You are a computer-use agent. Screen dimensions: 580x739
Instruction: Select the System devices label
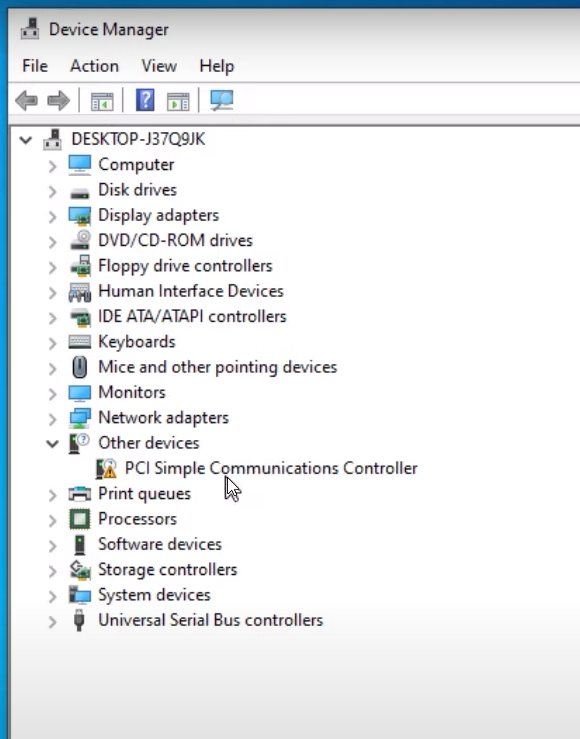[154, 595]
